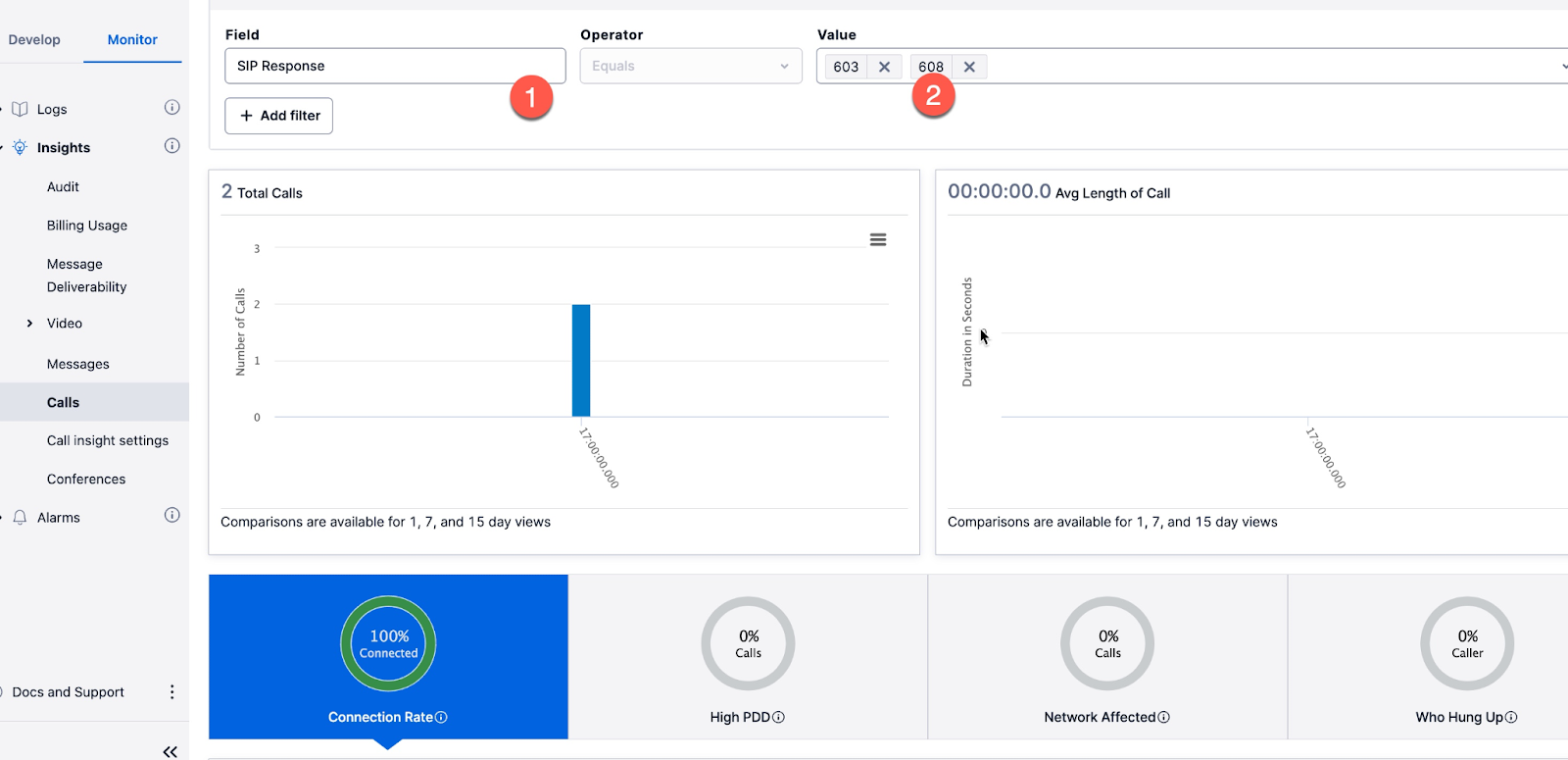Open Docs and Support more options
The width and height of the screenshot is (1568, 760).
[171, 691]
